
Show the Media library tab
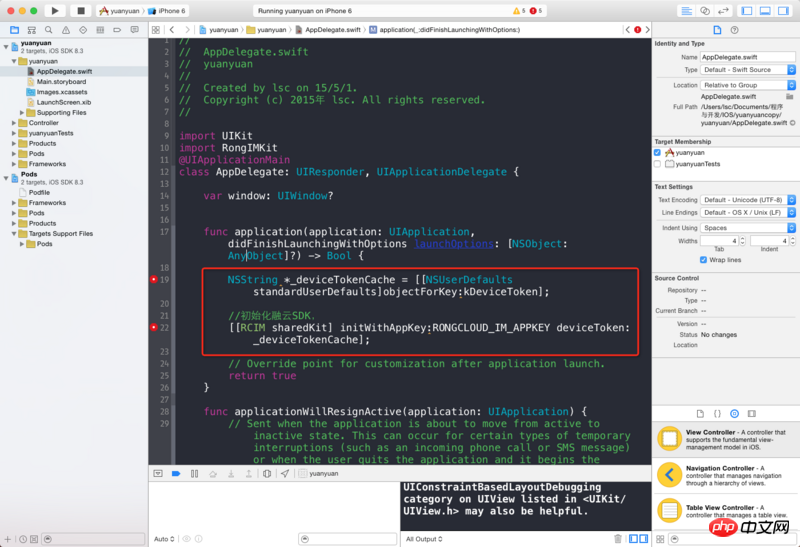tap(752, 413)
